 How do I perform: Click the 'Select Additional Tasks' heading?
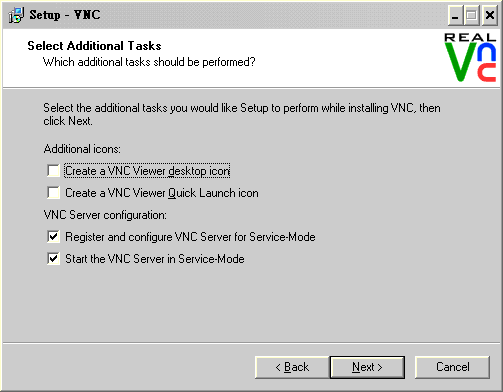click(x=94, y=46)
